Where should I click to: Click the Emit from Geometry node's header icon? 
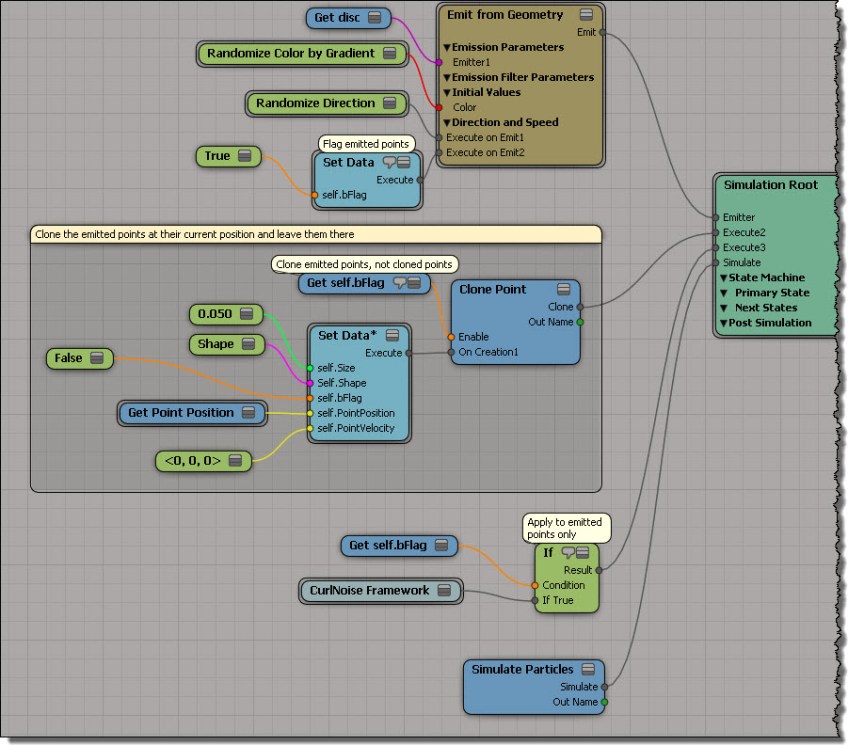587,14
